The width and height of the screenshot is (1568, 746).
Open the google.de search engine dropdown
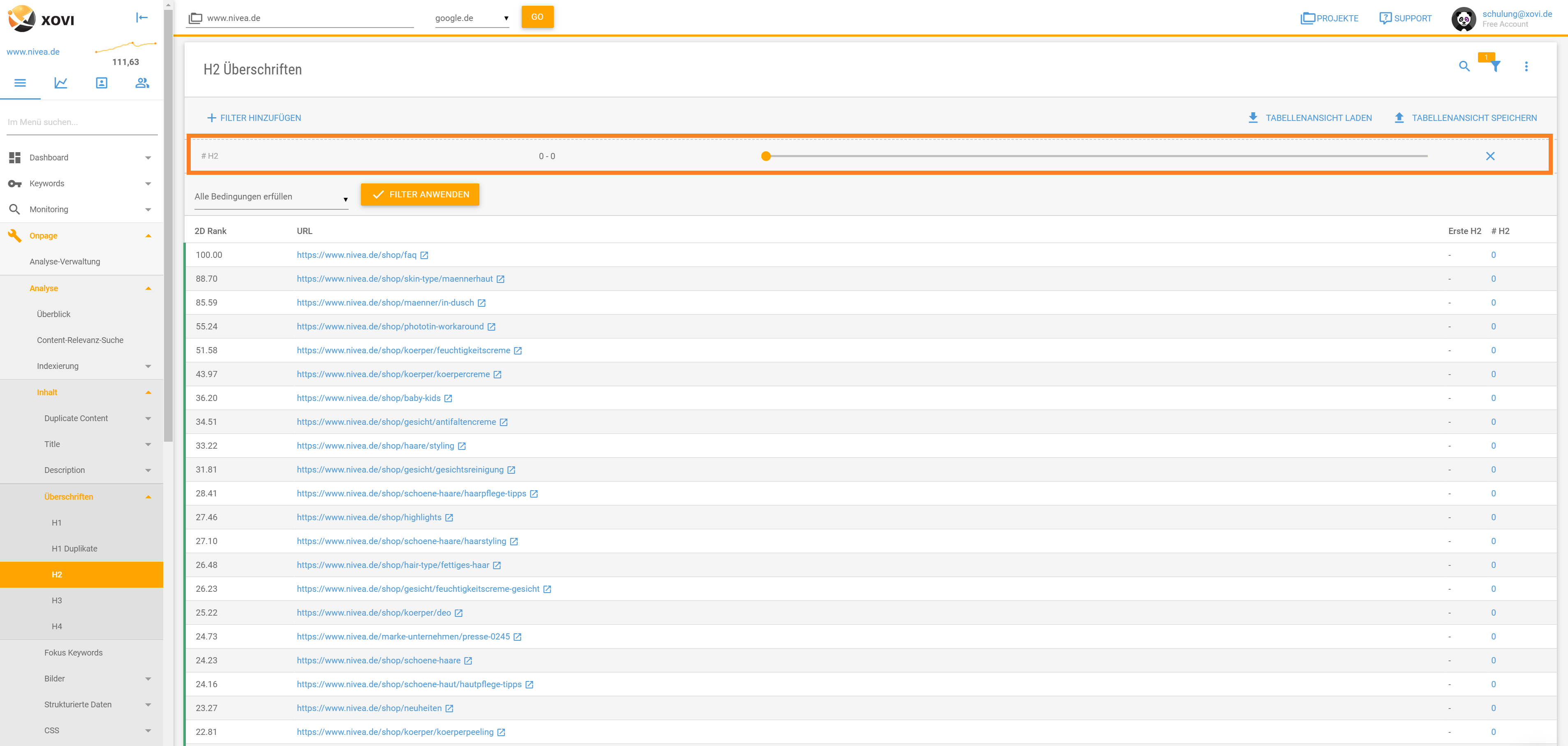472,18
